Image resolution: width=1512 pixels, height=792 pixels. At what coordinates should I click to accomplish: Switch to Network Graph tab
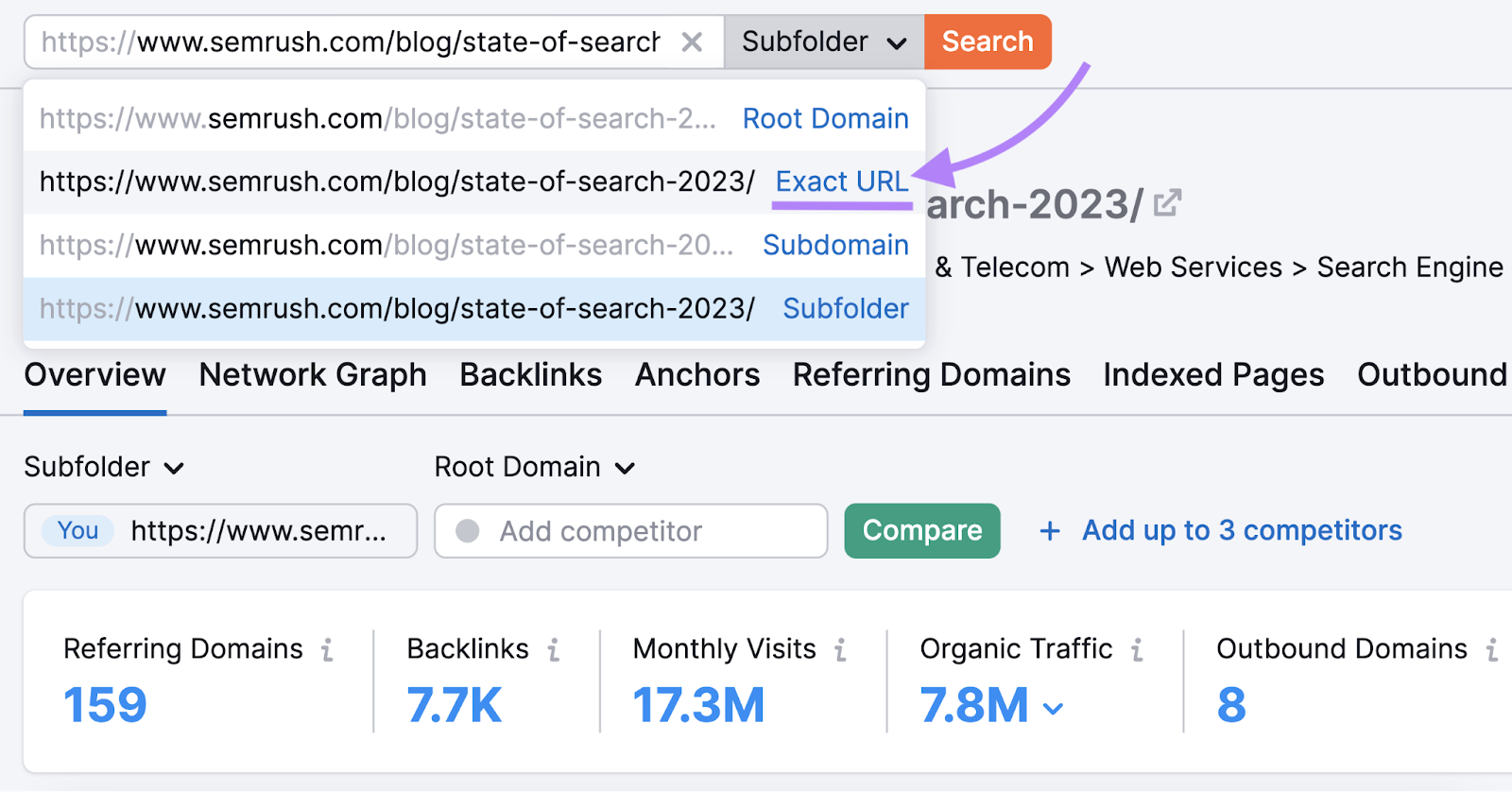[313, 375]
